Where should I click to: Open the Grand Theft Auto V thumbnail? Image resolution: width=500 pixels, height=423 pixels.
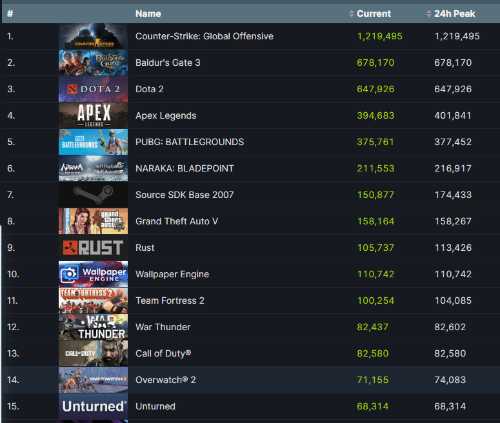coord(93,221)
